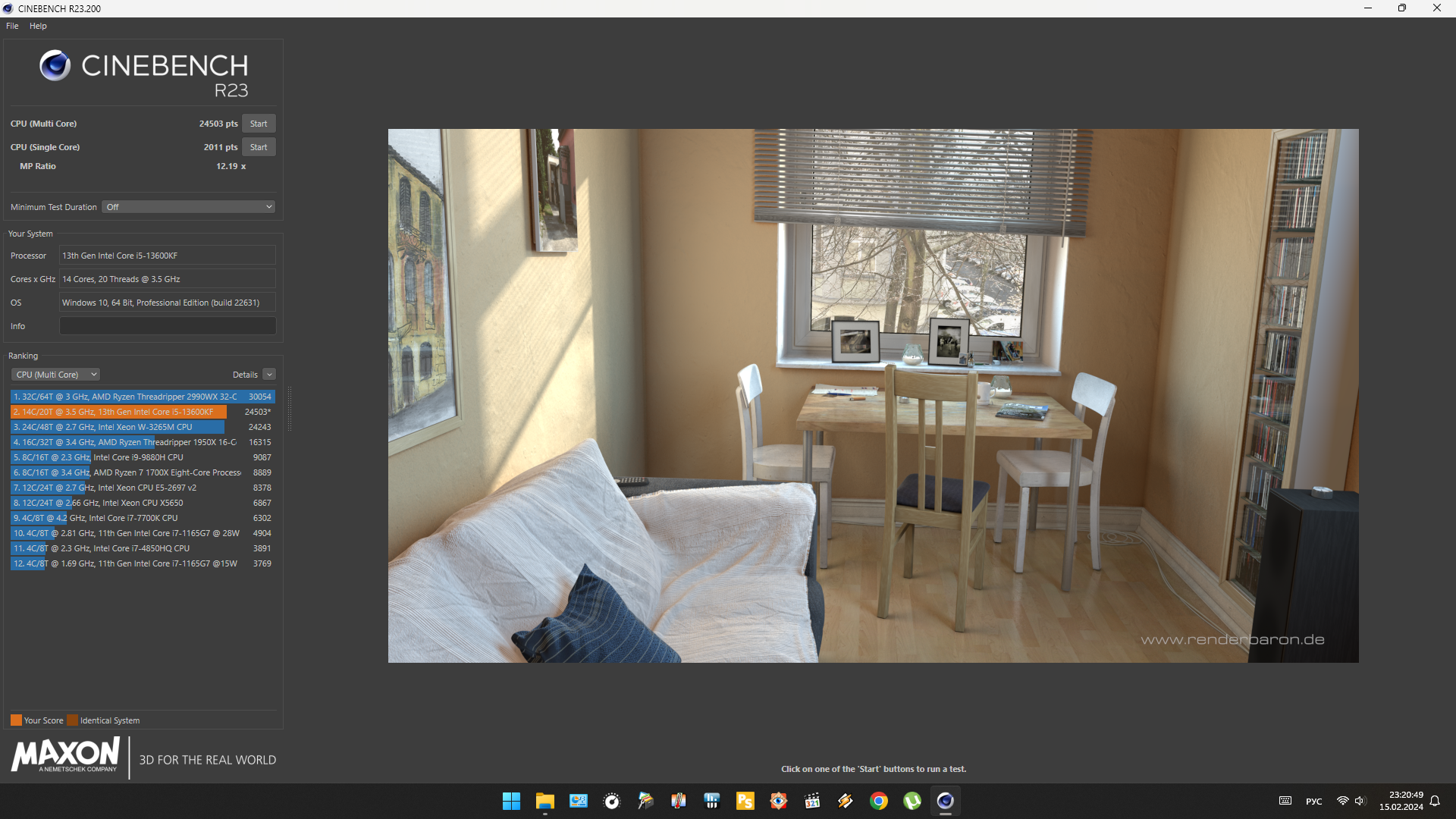
Task: Start the CPU Single Core test
Action: click(259, 147)
